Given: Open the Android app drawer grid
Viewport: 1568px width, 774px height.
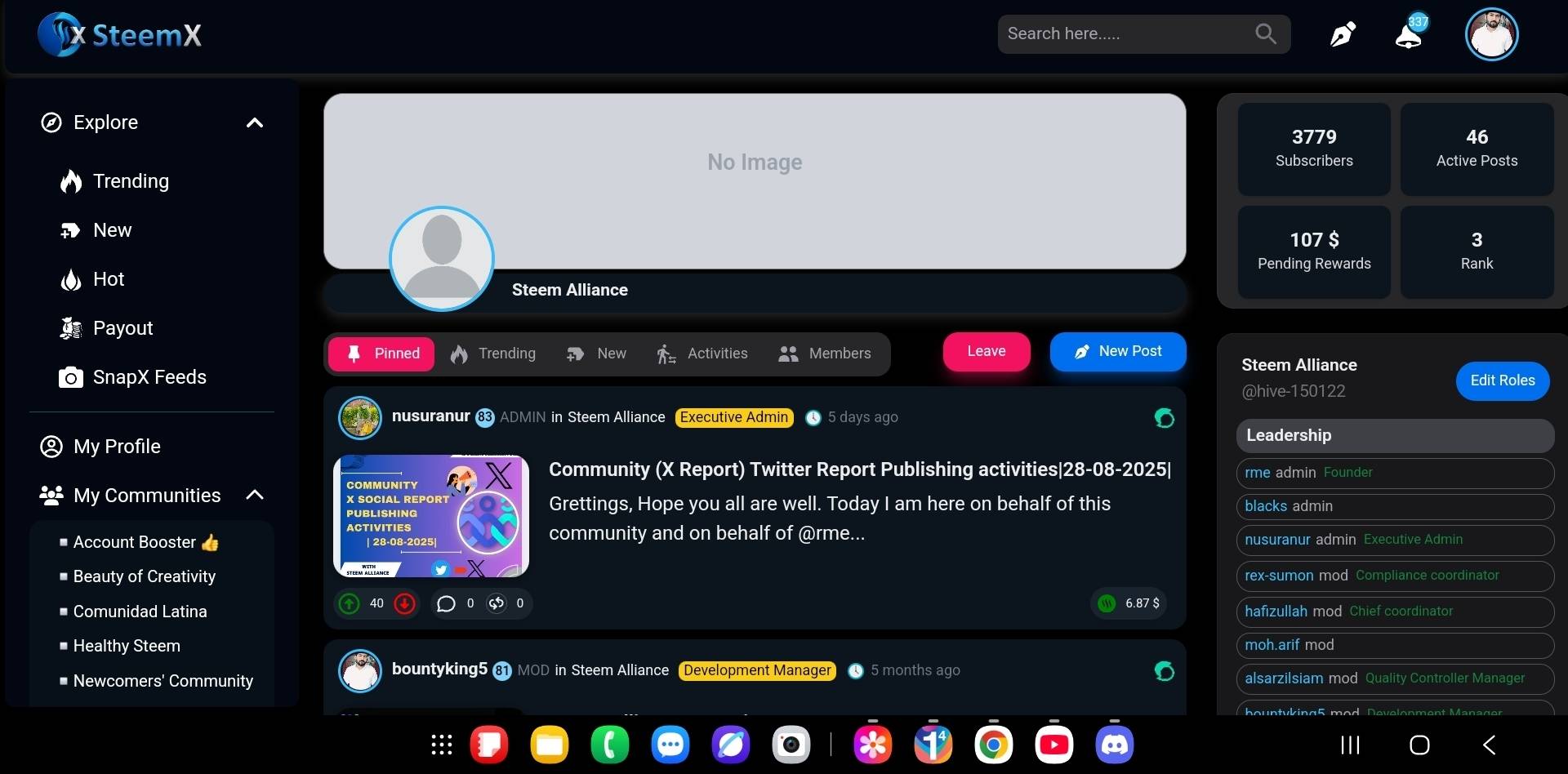Looking at the screenshot, I should 442,745.
